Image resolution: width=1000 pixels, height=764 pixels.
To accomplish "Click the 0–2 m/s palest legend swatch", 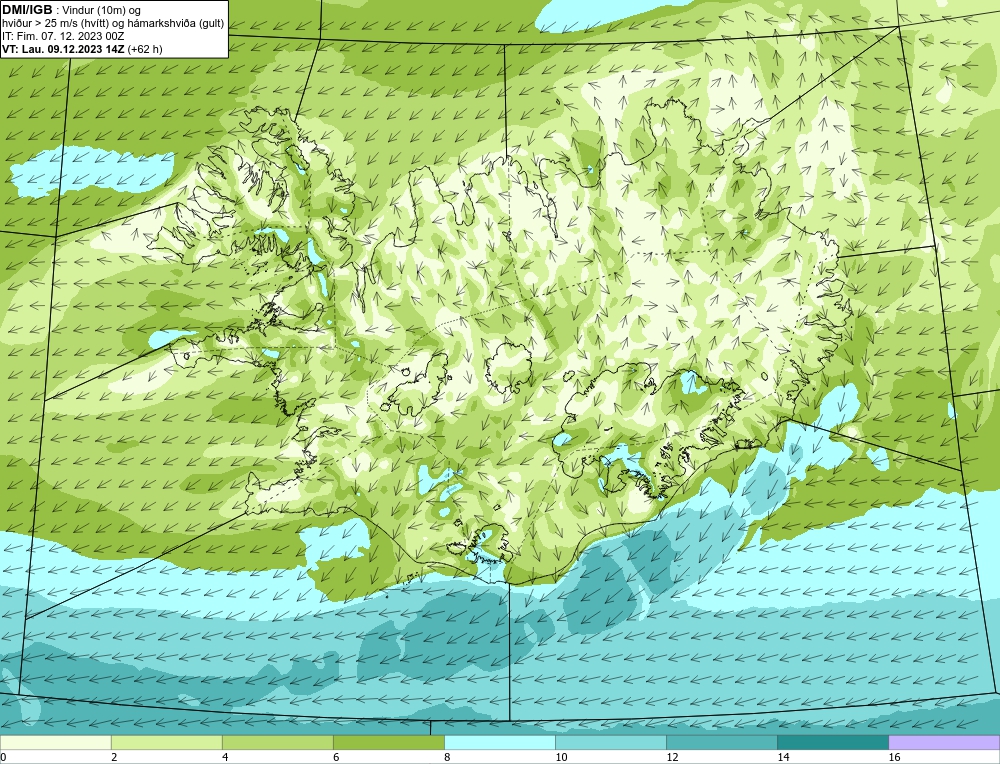I will pyautogui.click(x=55, y=742).
